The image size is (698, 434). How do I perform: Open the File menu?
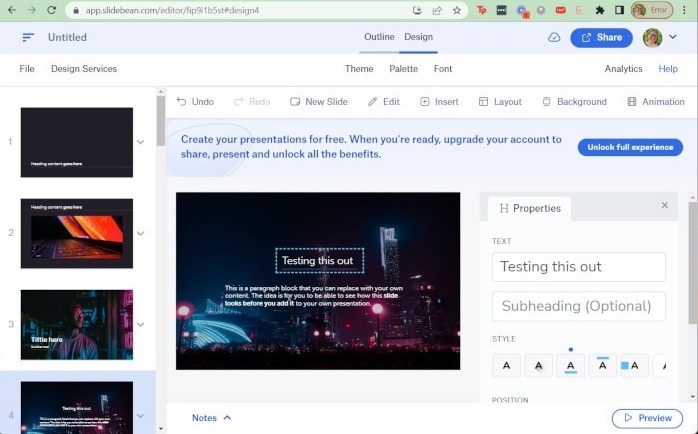[x=27, y=69]
